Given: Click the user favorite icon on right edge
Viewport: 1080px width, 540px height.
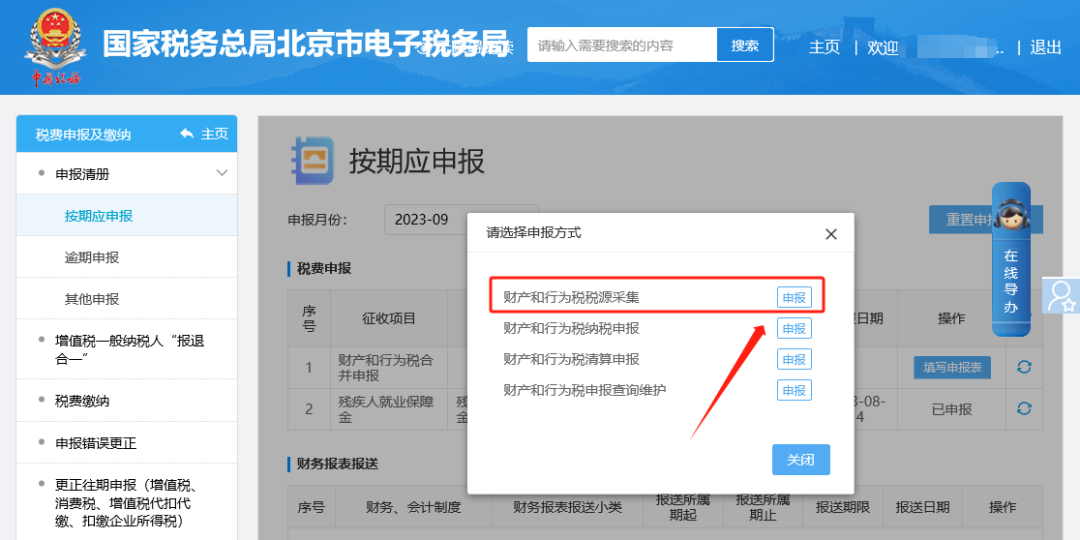Looking at the screenshot, I should (1060, 295).
